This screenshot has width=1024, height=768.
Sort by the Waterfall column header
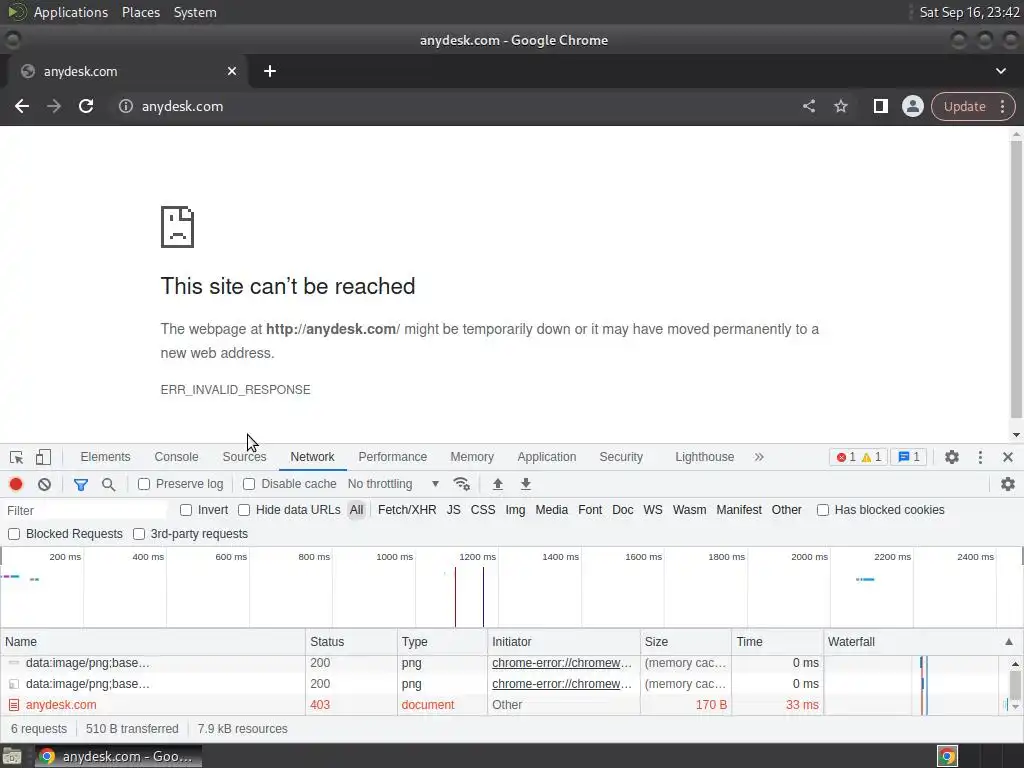[x=921, y=642]
